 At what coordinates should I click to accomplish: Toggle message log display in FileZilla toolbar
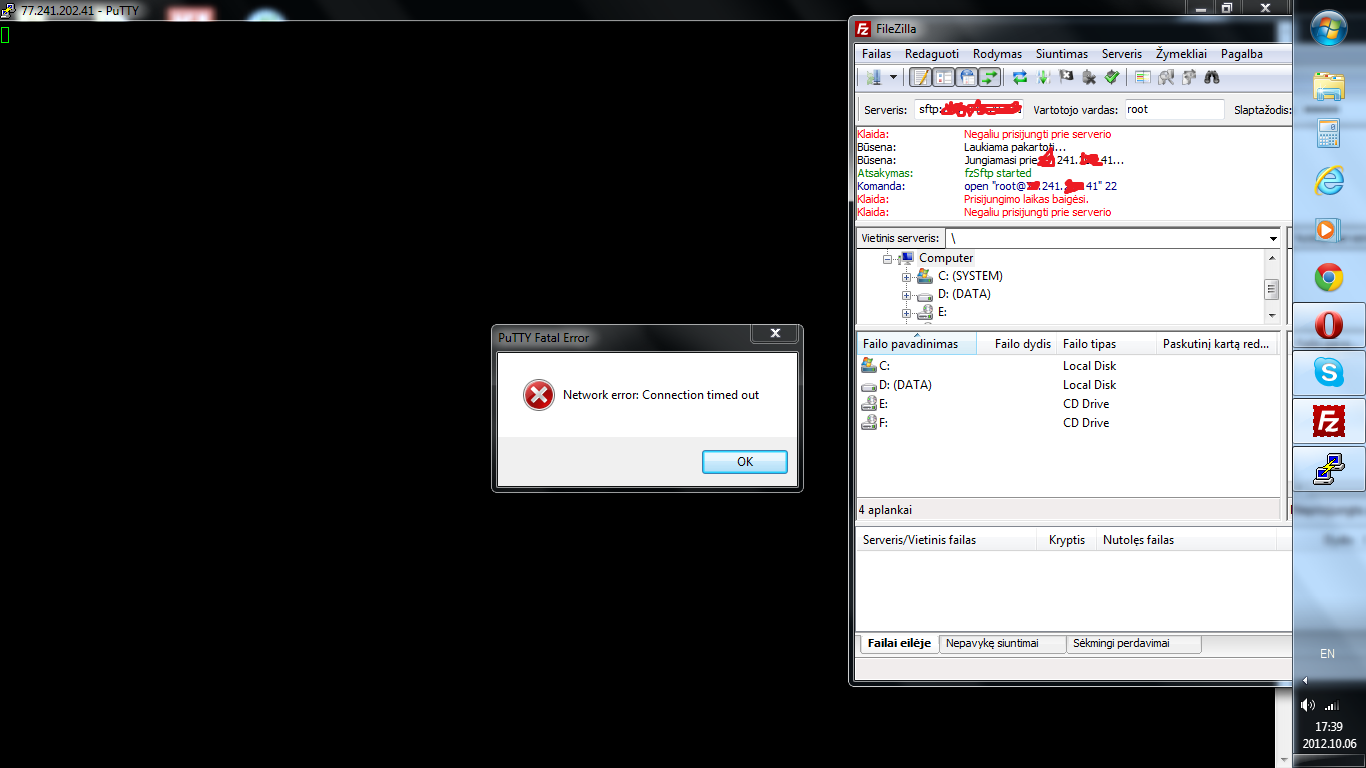[x=920, y=77]
